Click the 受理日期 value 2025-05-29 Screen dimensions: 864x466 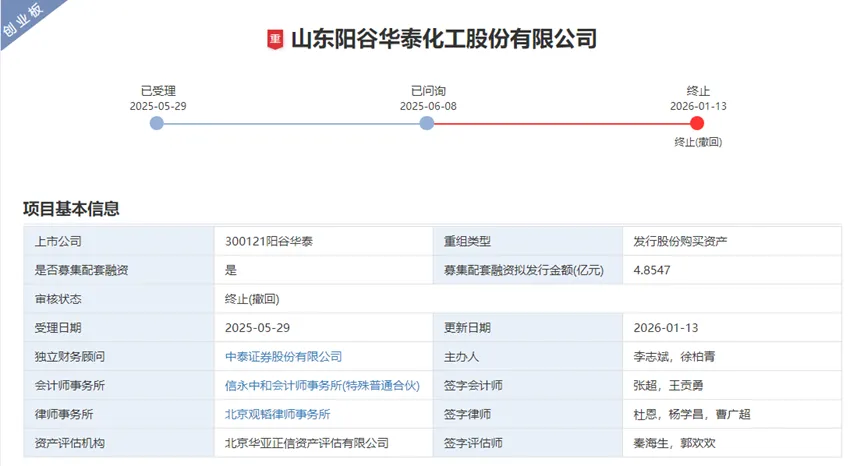(257, 328)
